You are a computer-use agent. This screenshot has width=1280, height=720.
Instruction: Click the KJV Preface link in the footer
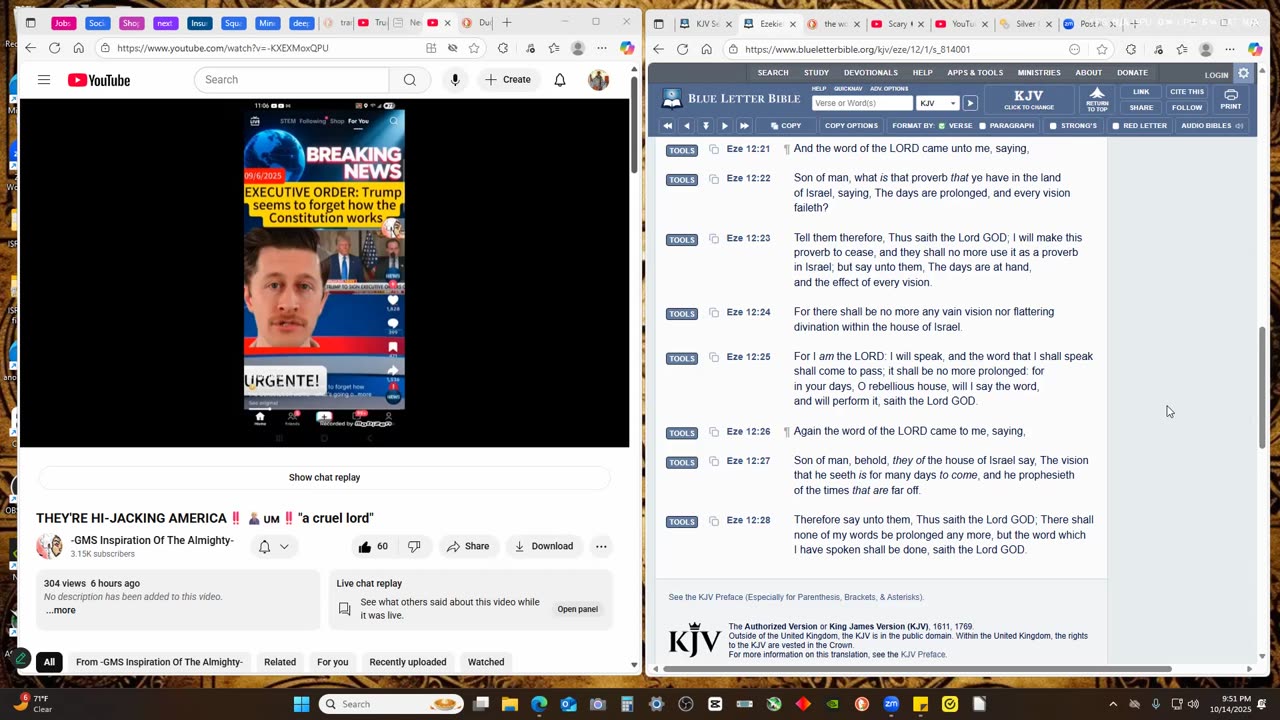(923, 655)
